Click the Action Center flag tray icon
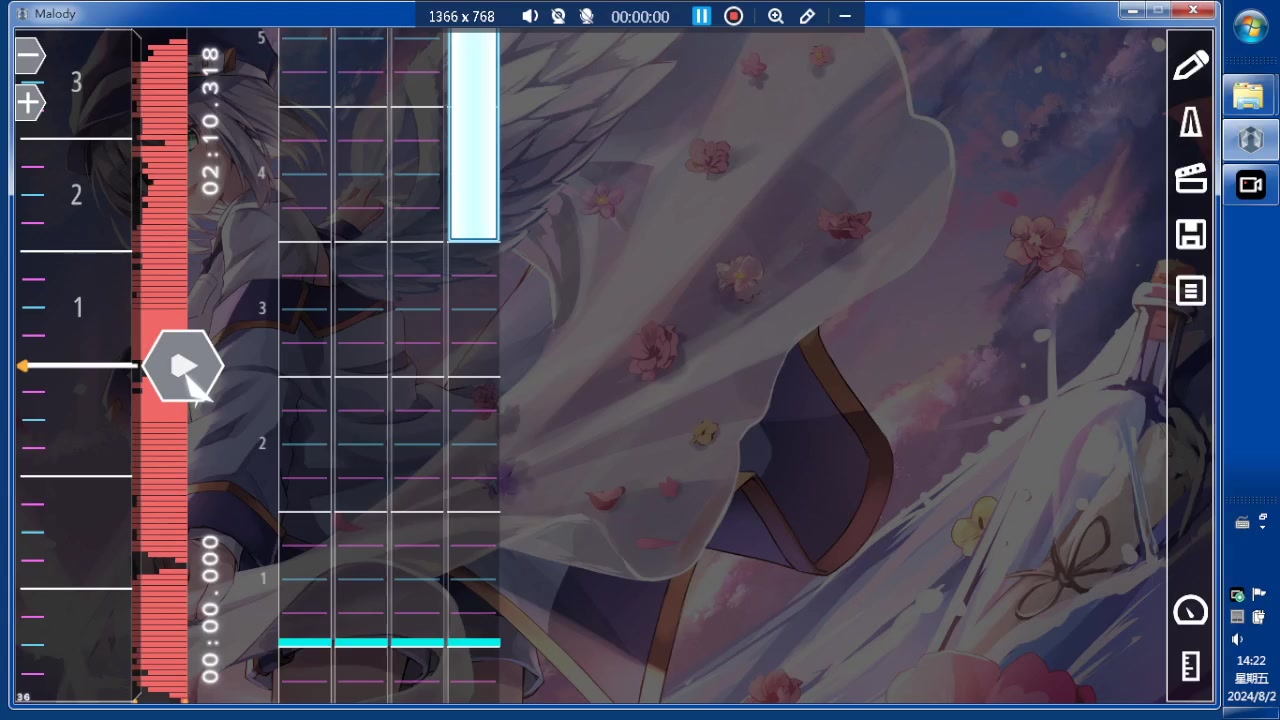The height and width of the screenshot is (720, 1280). tap(1259, 595)
